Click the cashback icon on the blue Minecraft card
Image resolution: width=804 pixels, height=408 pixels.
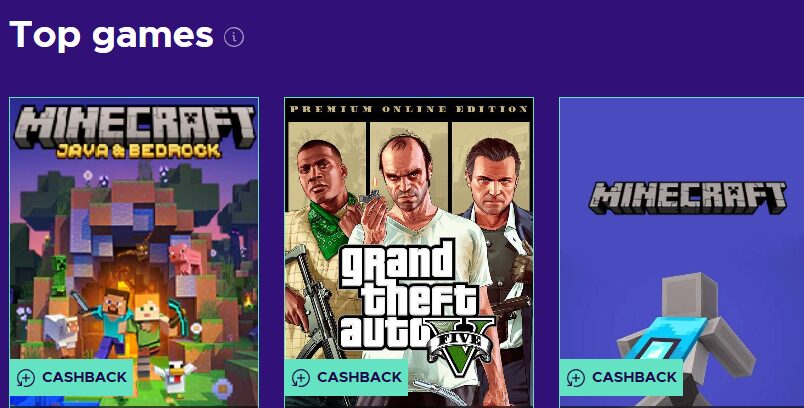pyautogui.click(x=575, y=378)
